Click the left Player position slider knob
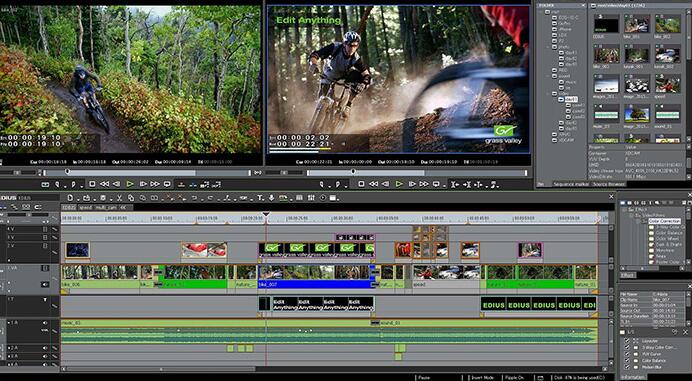Image resolution: width=692 pixels, height=381 pixels. (68, 171)
